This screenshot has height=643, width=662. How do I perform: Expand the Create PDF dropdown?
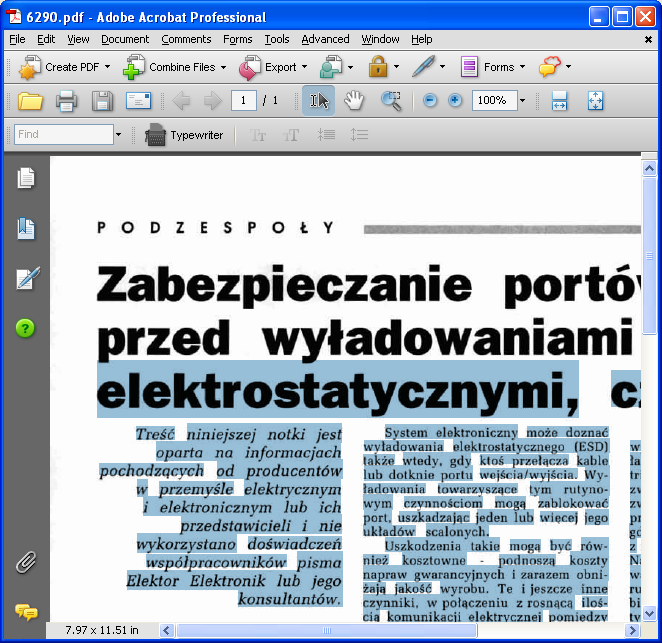tap(107, 68)
